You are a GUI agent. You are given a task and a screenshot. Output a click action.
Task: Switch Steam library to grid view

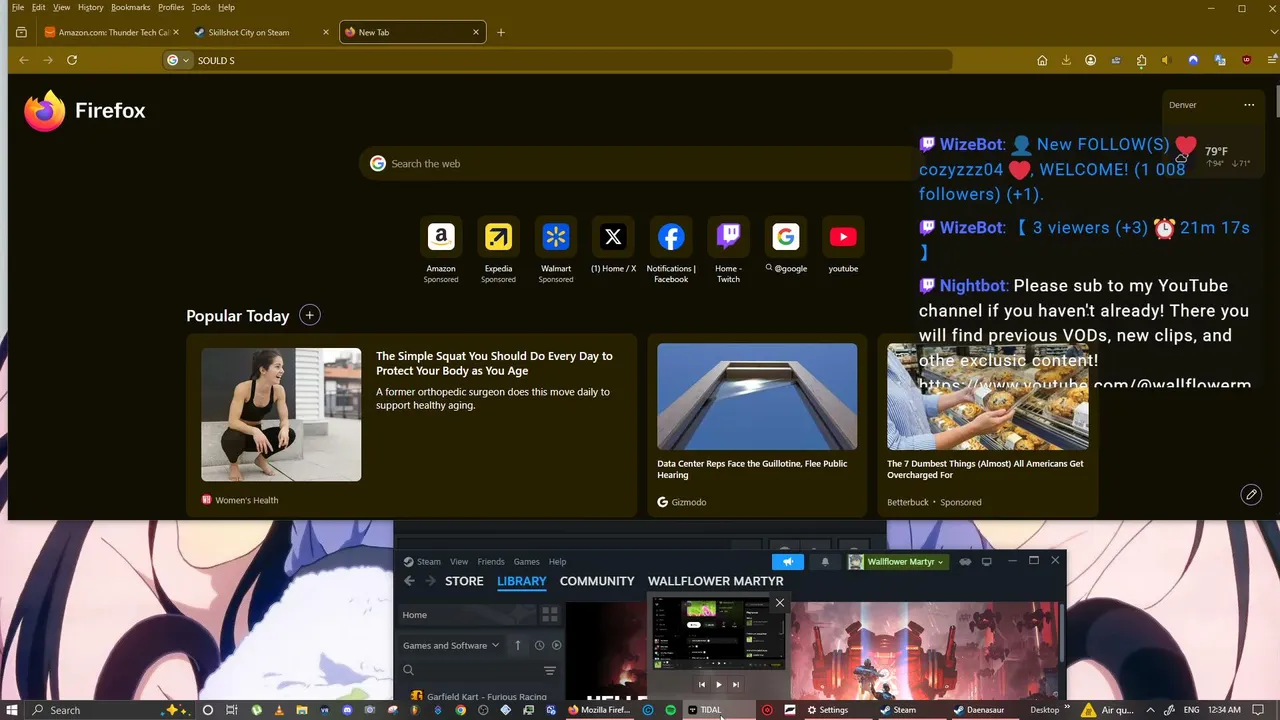coord(550,615)
